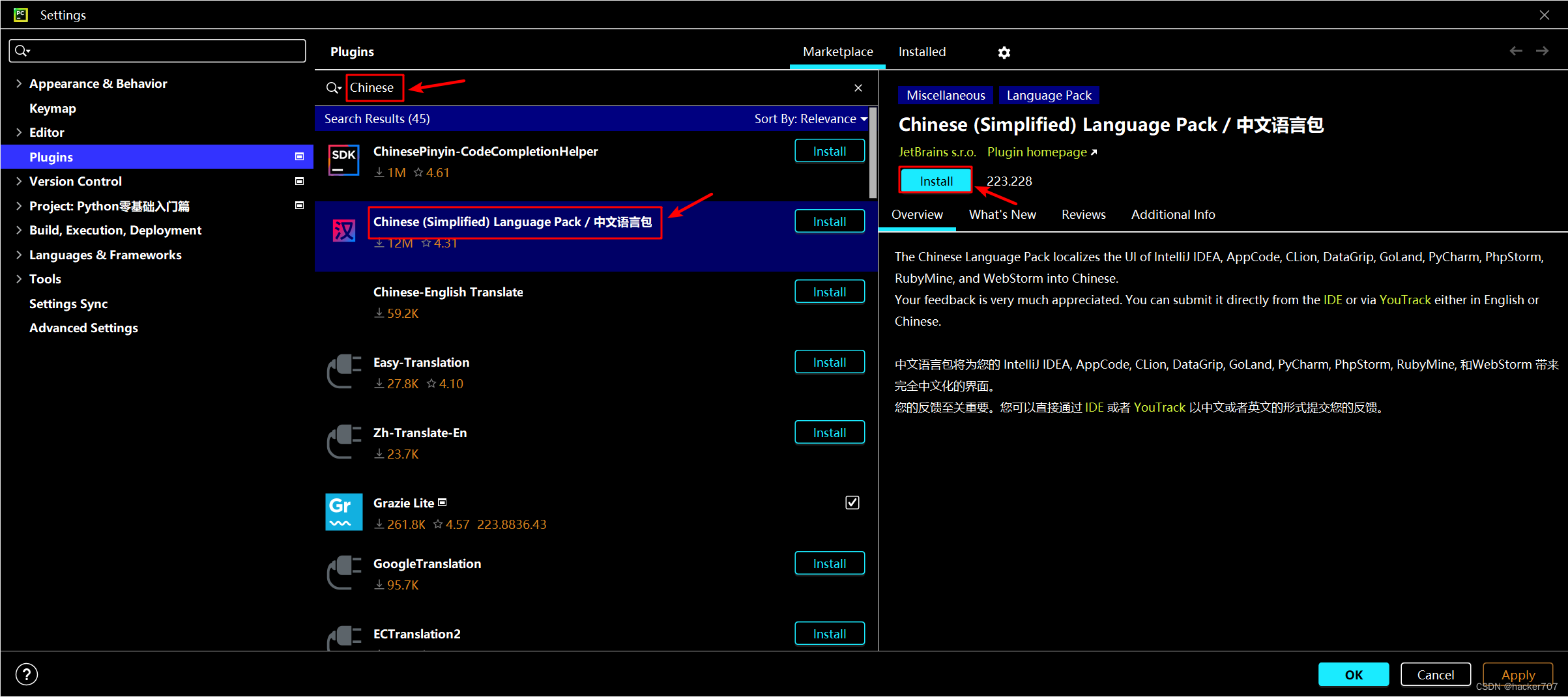Install Chinese-English Translate plugin

[x=830, y=292]
